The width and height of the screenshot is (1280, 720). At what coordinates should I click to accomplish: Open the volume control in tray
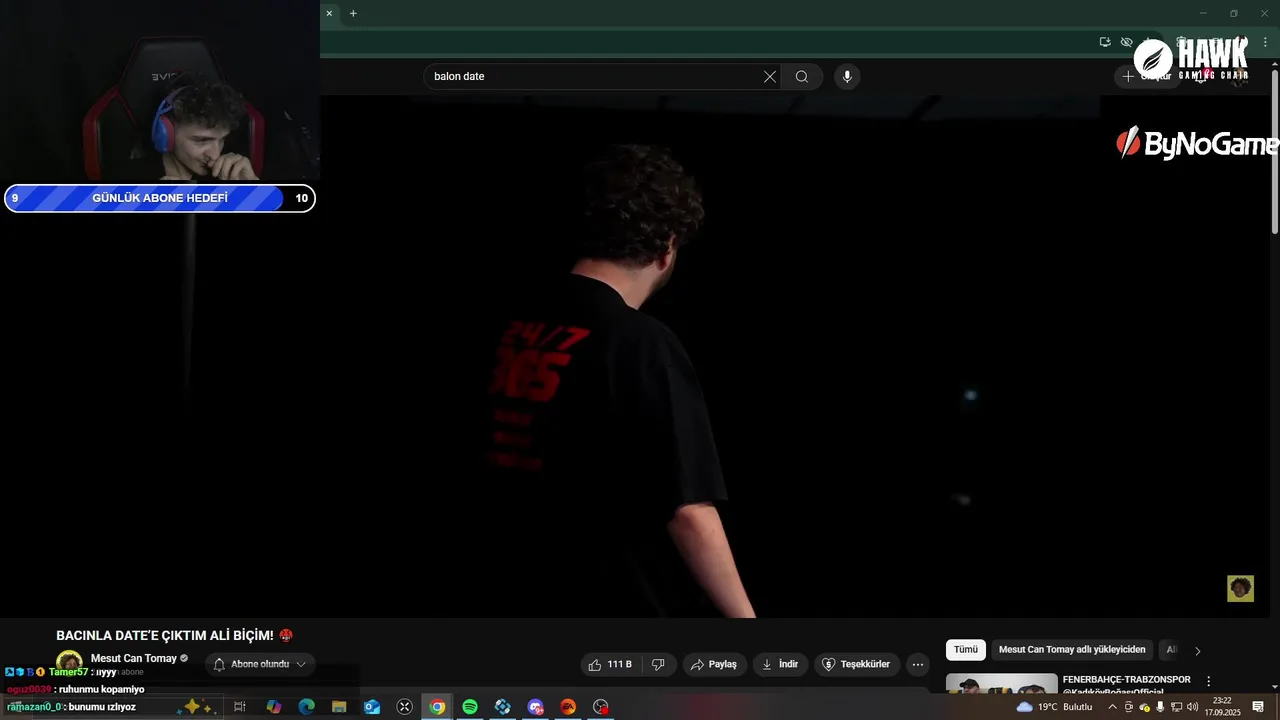click(x=1192, y=707)
